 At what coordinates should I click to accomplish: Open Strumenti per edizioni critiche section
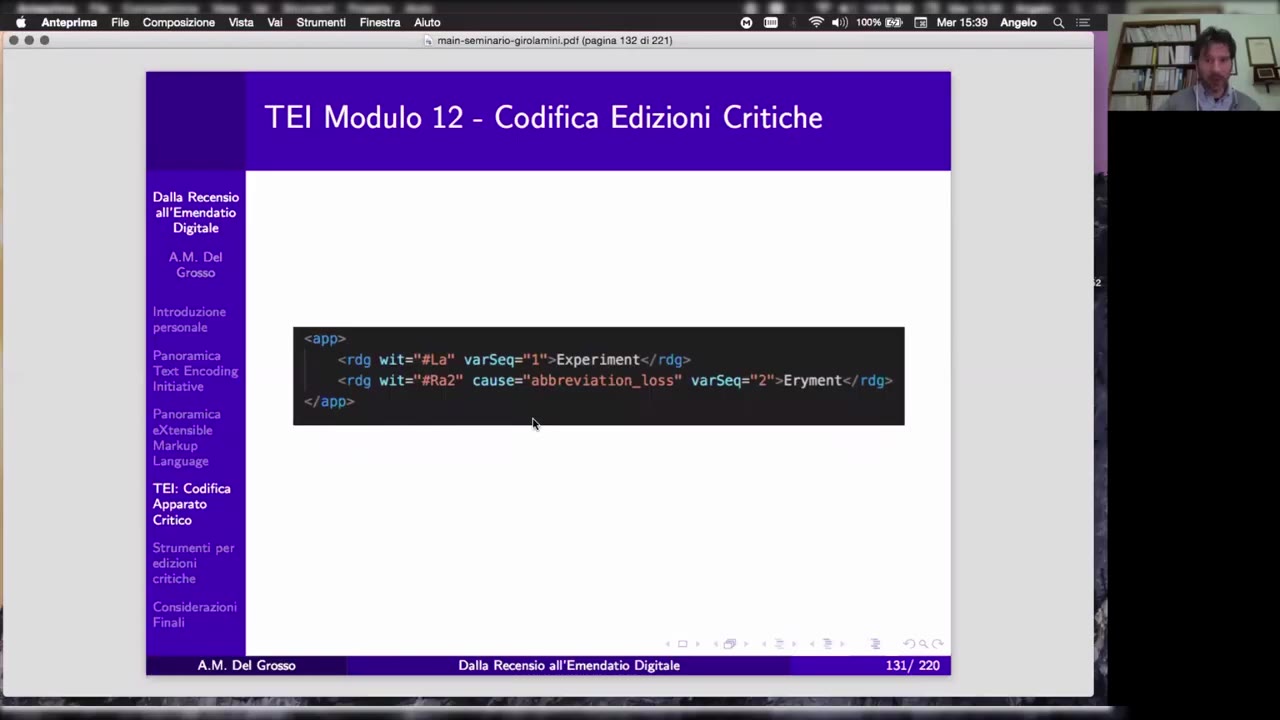[x=193, y=563]
